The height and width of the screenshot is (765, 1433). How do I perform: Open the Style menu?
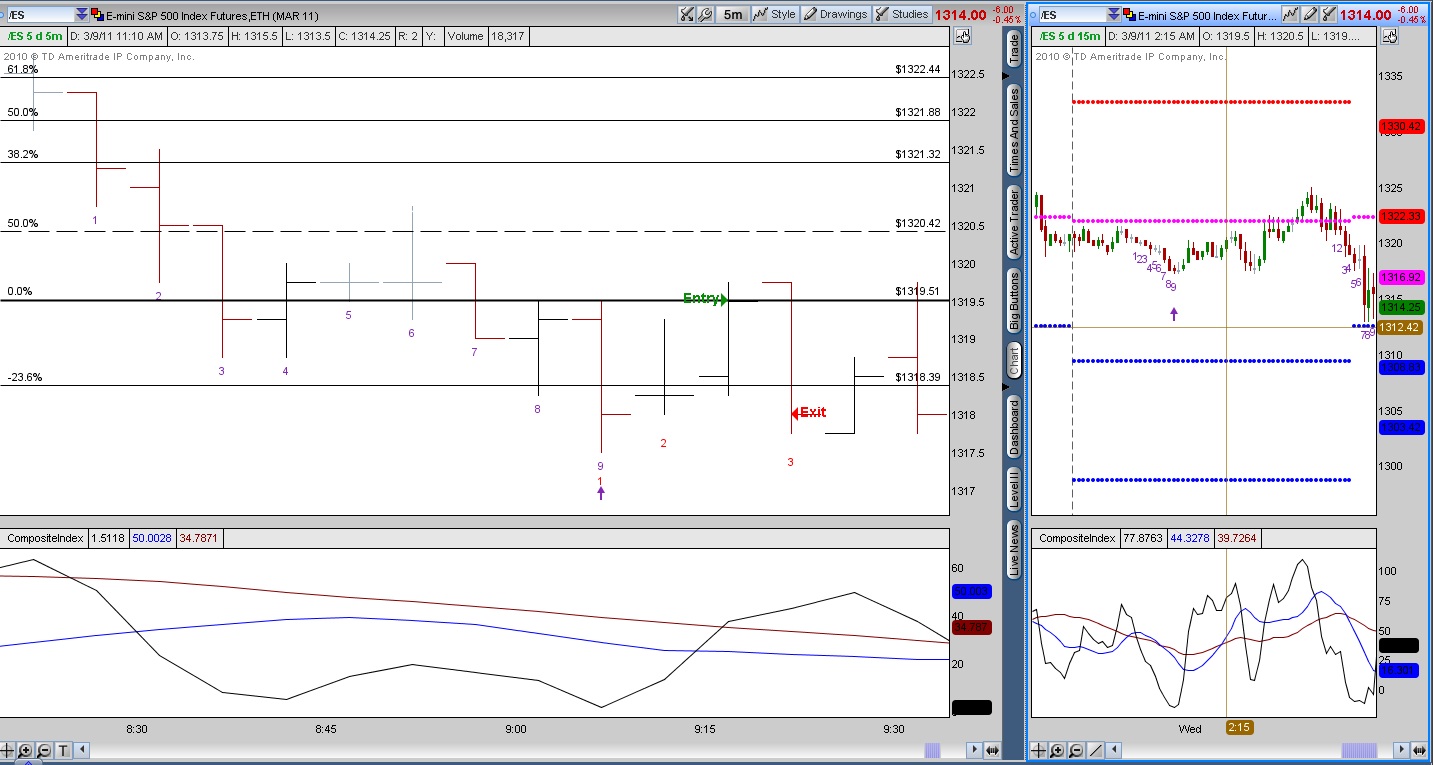coord(775,15)
